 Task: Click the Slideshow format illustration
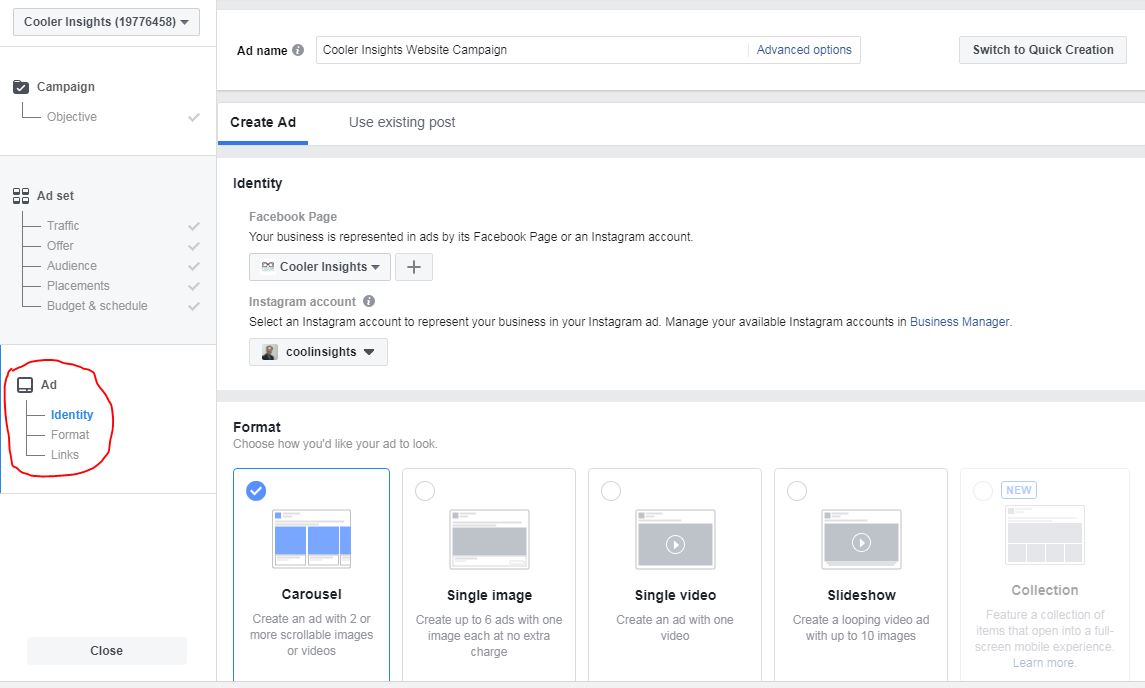click(x=862, y=540)
